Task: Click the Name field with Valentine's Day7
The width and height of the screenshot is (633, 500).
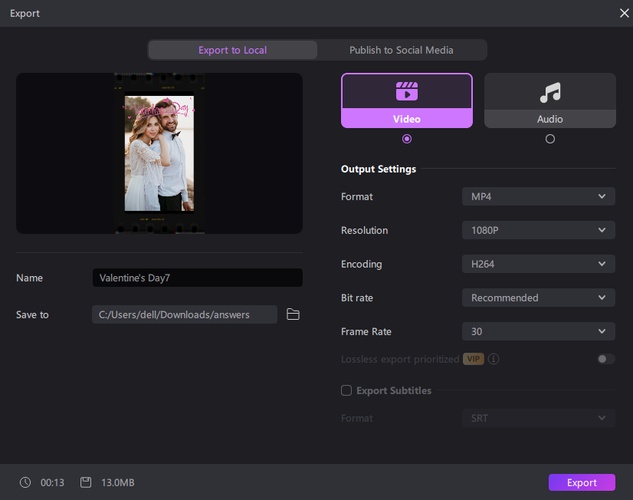Action: click(197, 278)
